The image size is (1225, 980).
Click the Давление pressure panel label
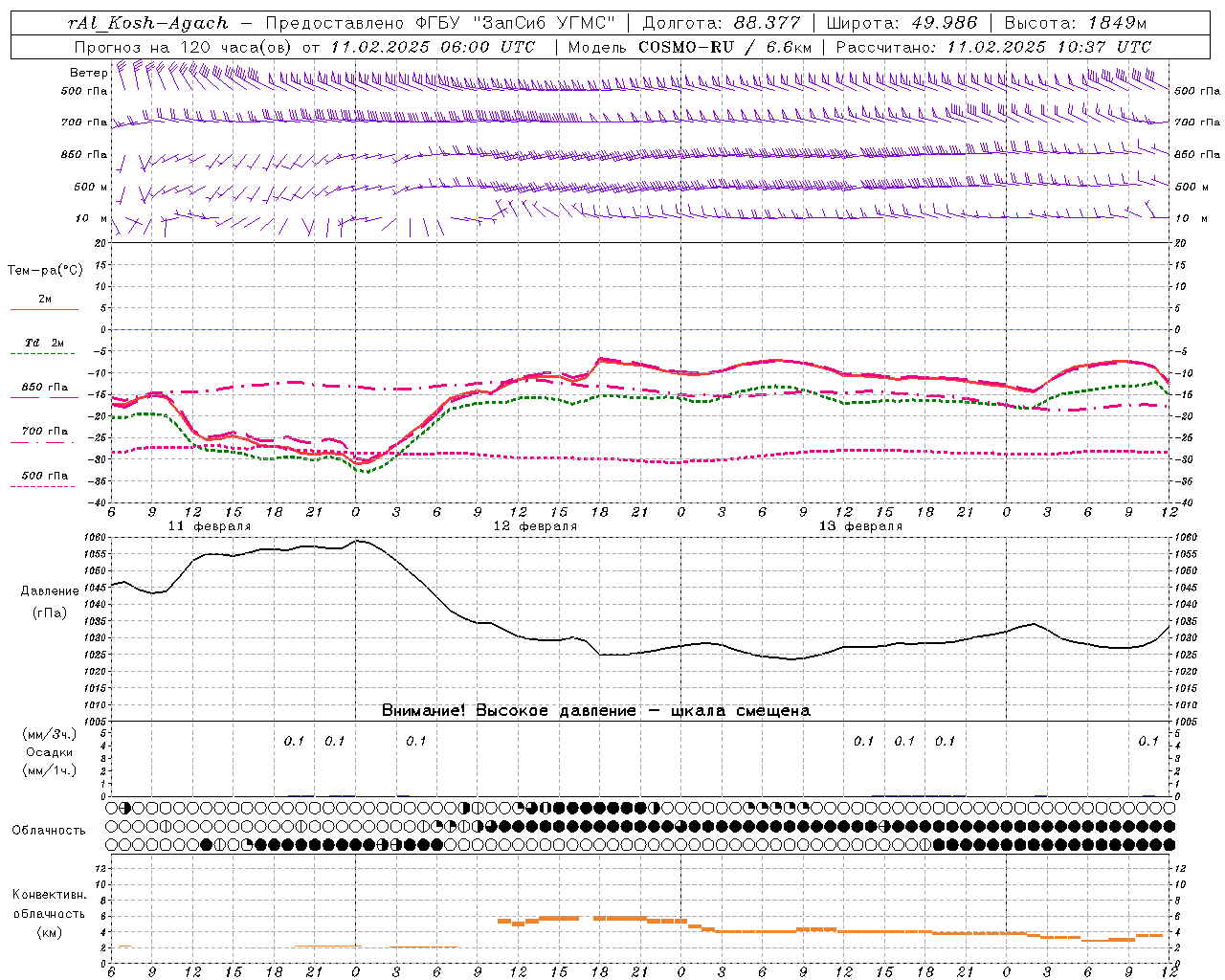pyautogui.click(x=50, y=591)
